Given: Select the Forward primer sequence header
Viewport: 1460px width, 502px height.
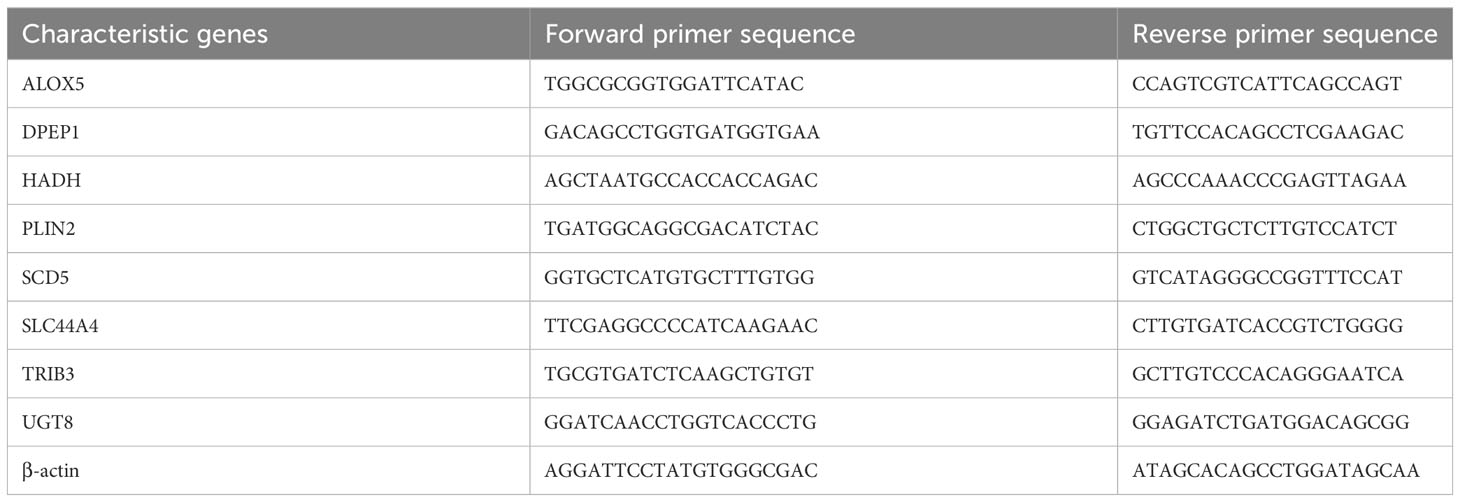Looking at the screenshot, I should [x=700, y=34].
